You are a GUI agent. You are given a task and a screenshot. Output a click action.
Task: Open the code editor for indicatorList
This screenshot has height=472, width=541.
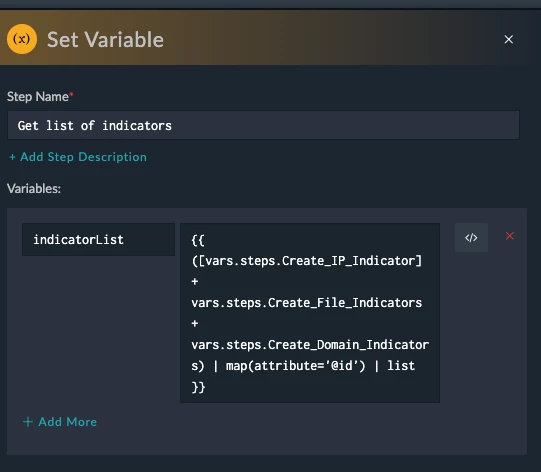(x=471, y=238)
